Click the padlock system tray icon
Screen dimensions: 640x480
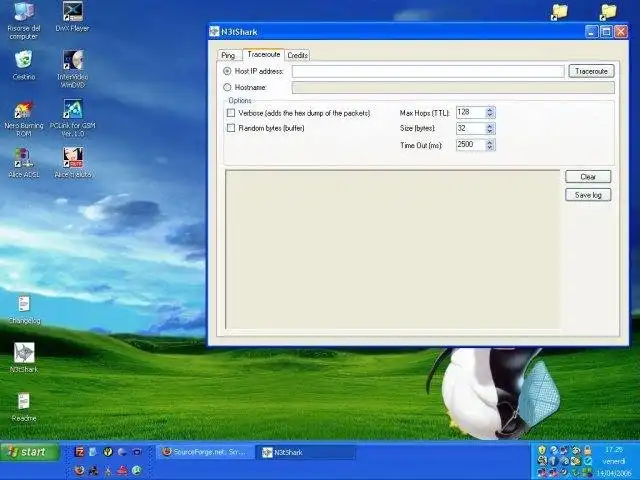pyautogui.click(x=587, y=450)
